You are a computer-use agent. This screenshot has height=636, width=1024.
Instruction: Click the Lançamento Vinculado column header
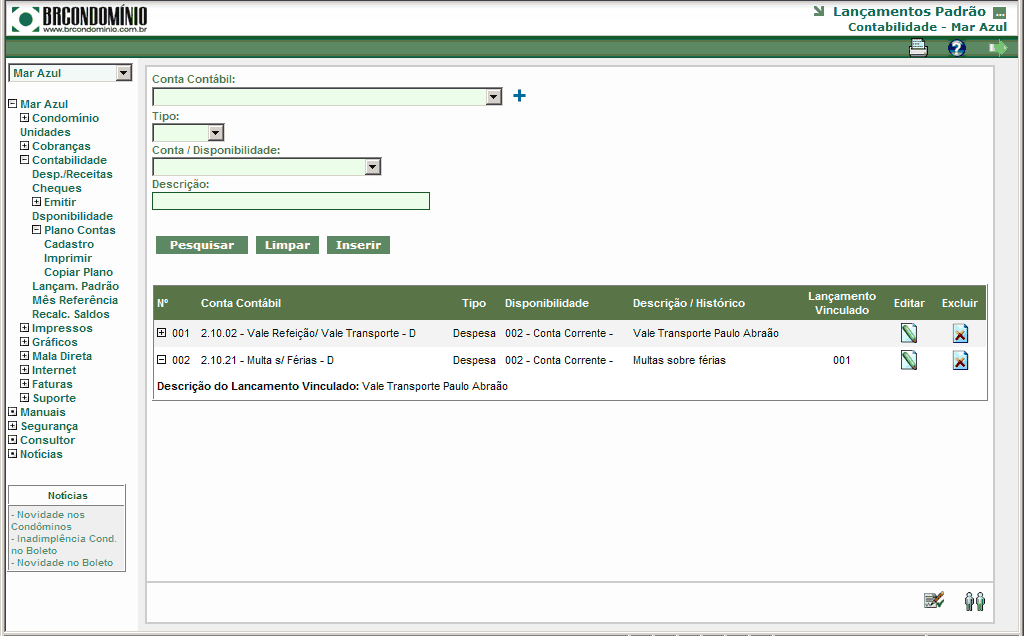click(842, 303)
